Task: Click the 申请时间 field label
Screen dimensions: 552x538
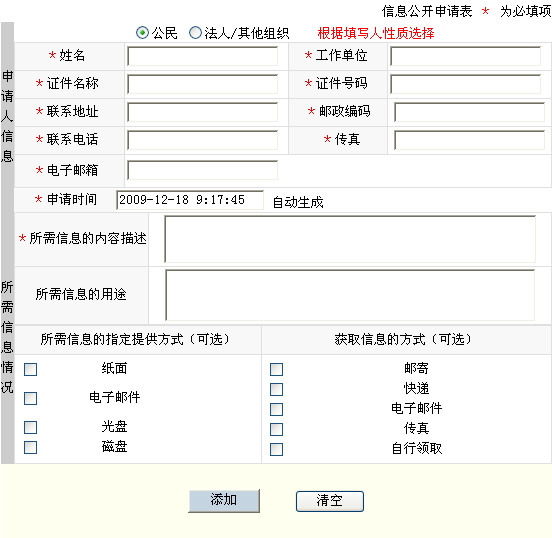Action: pos(72,199)
